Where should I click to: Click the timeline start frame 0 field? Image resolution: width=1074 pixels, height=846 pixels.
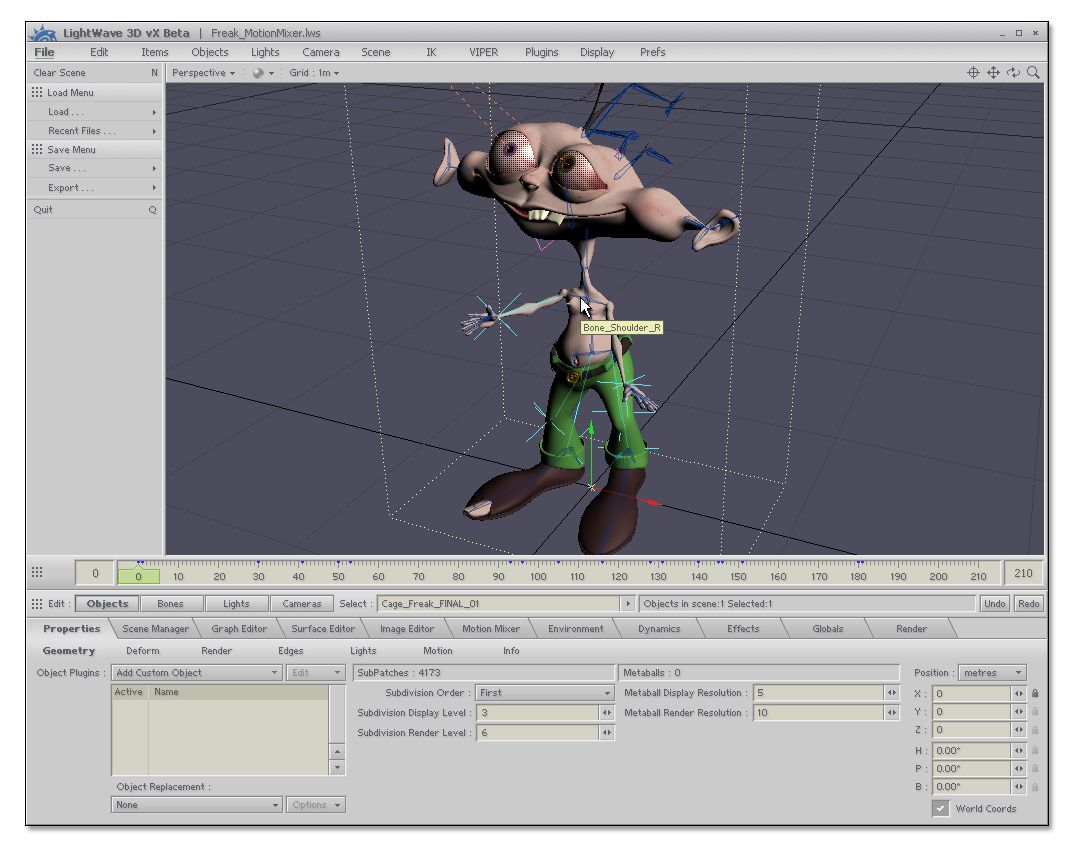pos(95,573)
